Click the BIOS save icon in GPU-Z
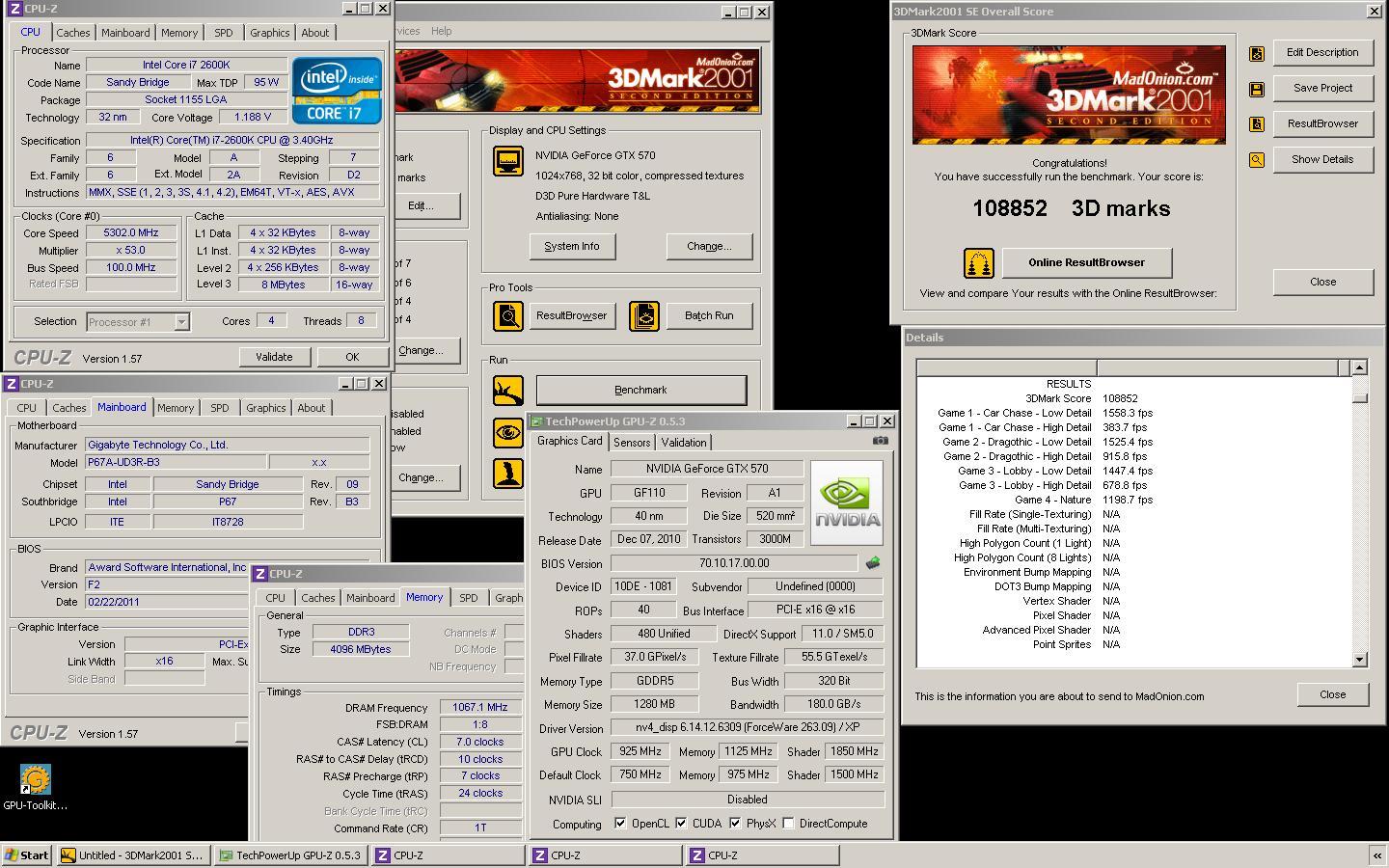Viewport: 1389px width, 868px height. 872,563
